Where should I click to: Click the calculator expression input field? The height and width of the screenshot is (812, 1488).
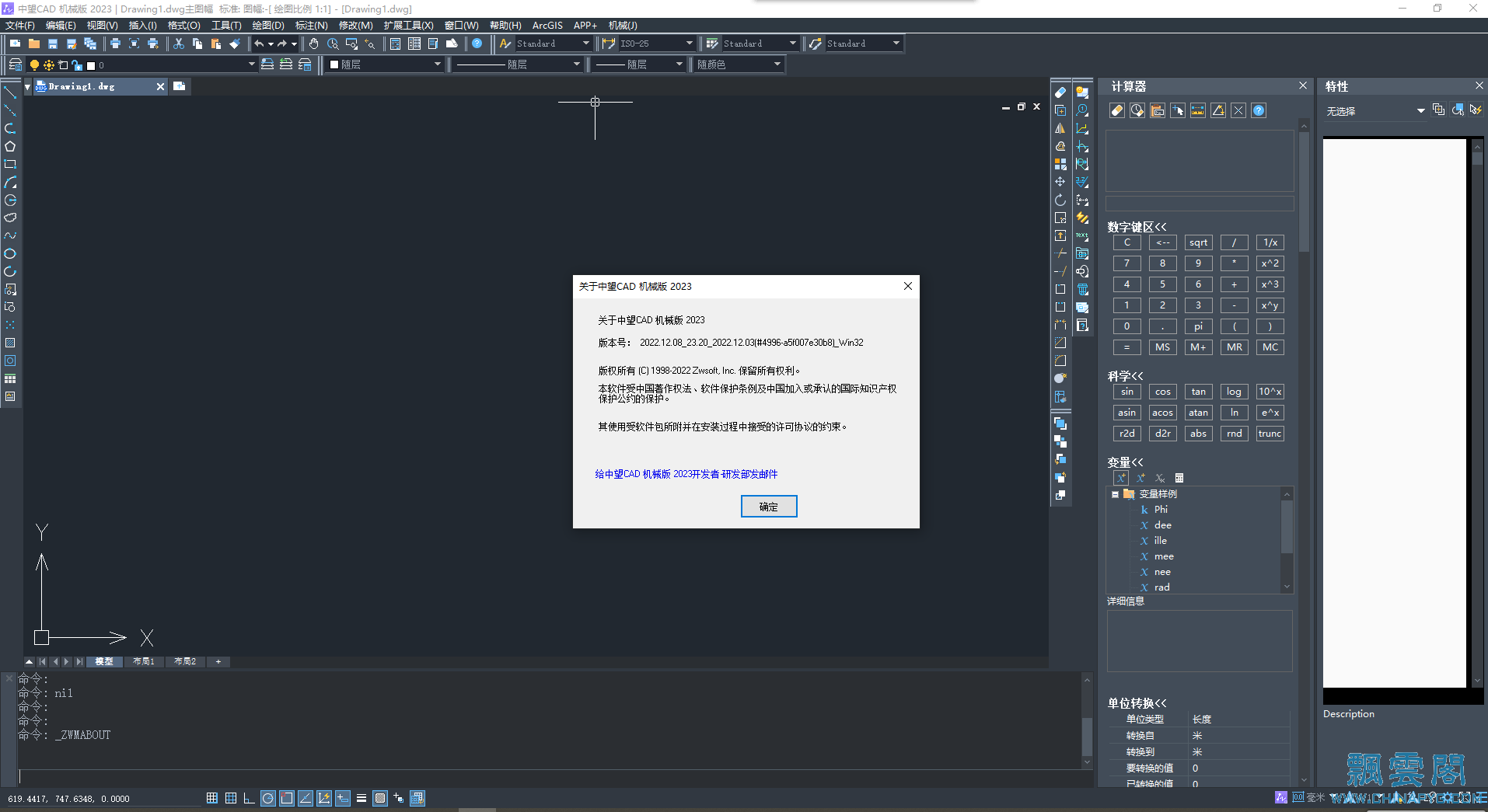tap(1200, 204)
